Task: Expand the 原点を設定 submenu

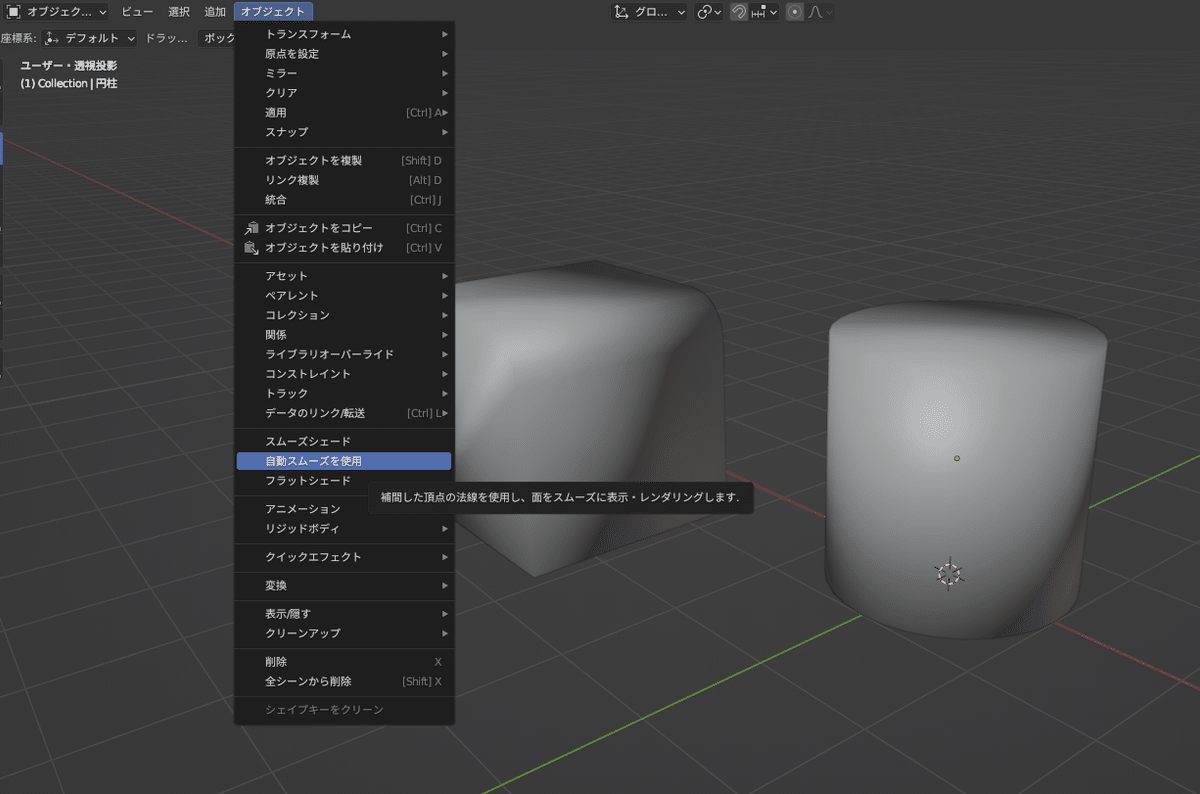Action: tap(344, 54)
